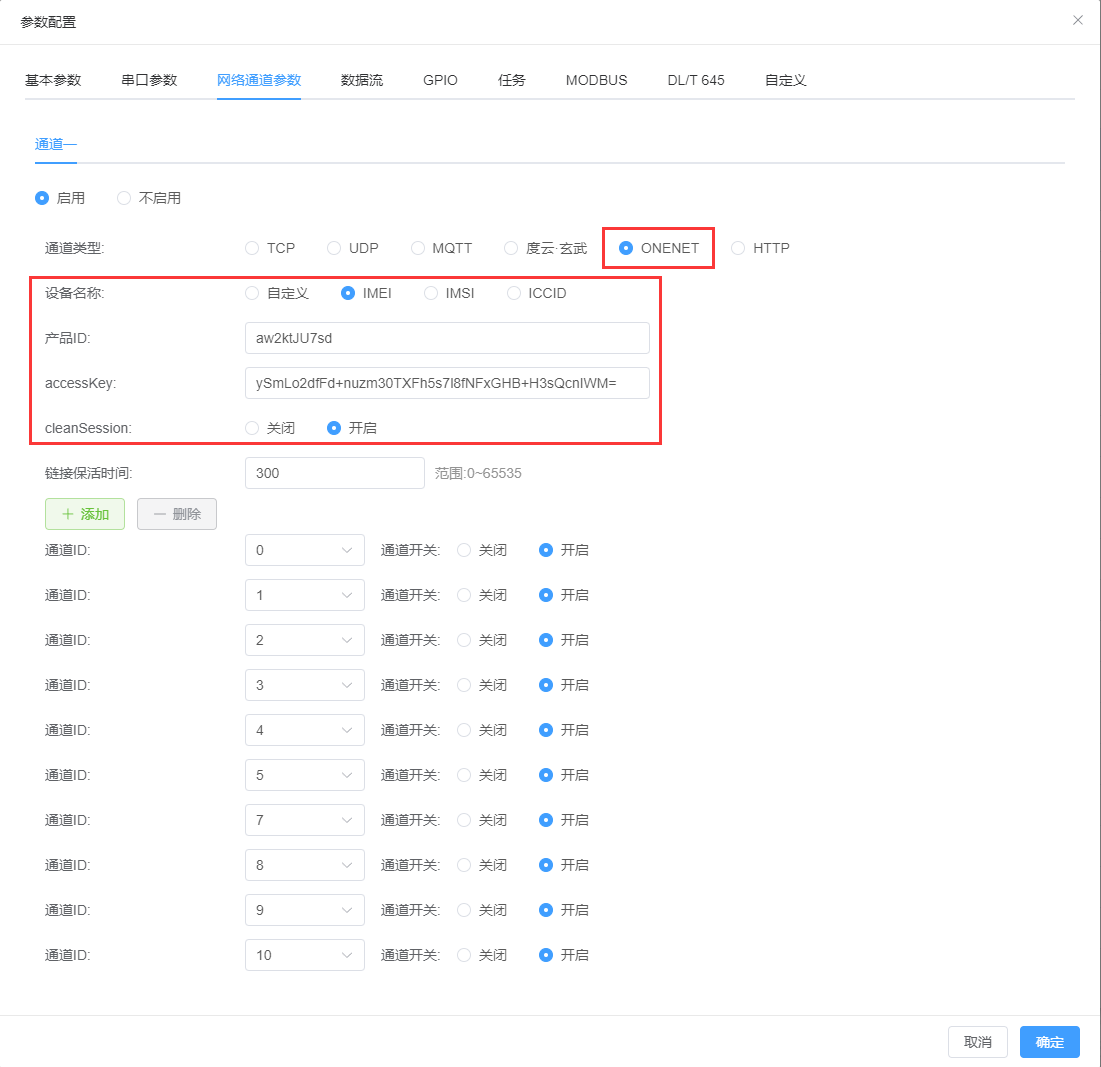
Task: Click inside the accessKey input field
Action: [x=447, y=383]
